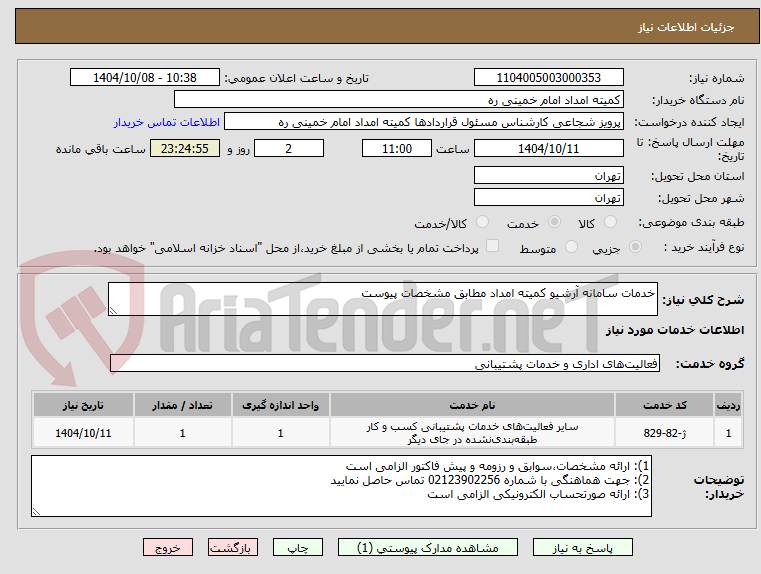Select the جزیی purchase type radio
Viewport: 761px width, 574px height.
tap(635, 246)
